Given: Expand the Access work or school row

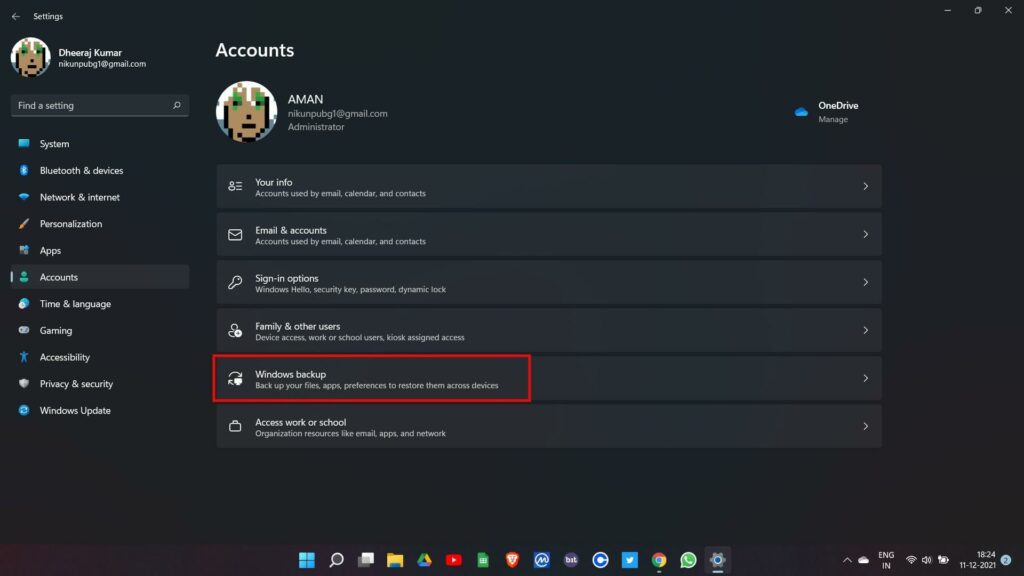Looking at the screenshot, I should [548, 426].
